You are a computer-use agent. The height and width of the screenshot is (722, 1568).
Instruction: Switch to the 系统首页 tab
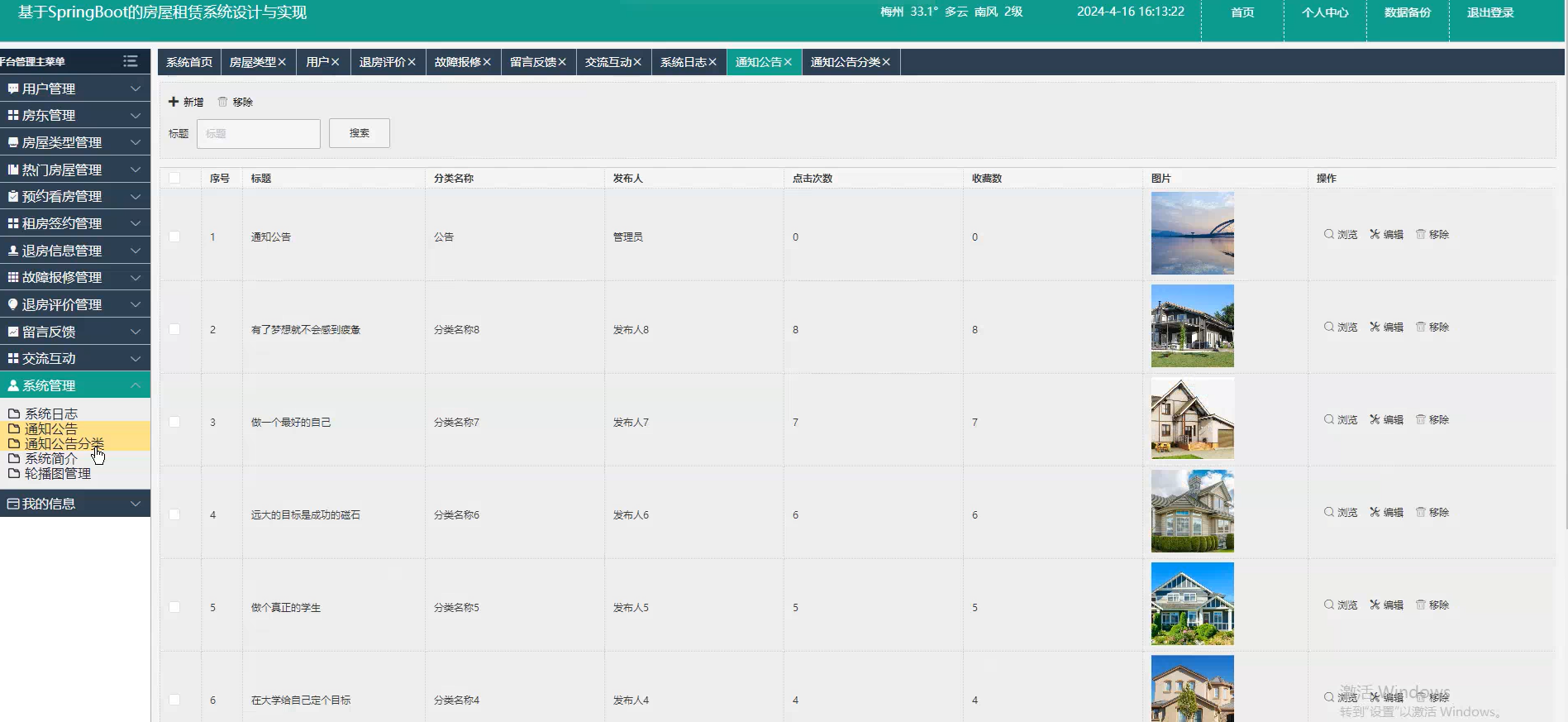(x=189, y=62)
